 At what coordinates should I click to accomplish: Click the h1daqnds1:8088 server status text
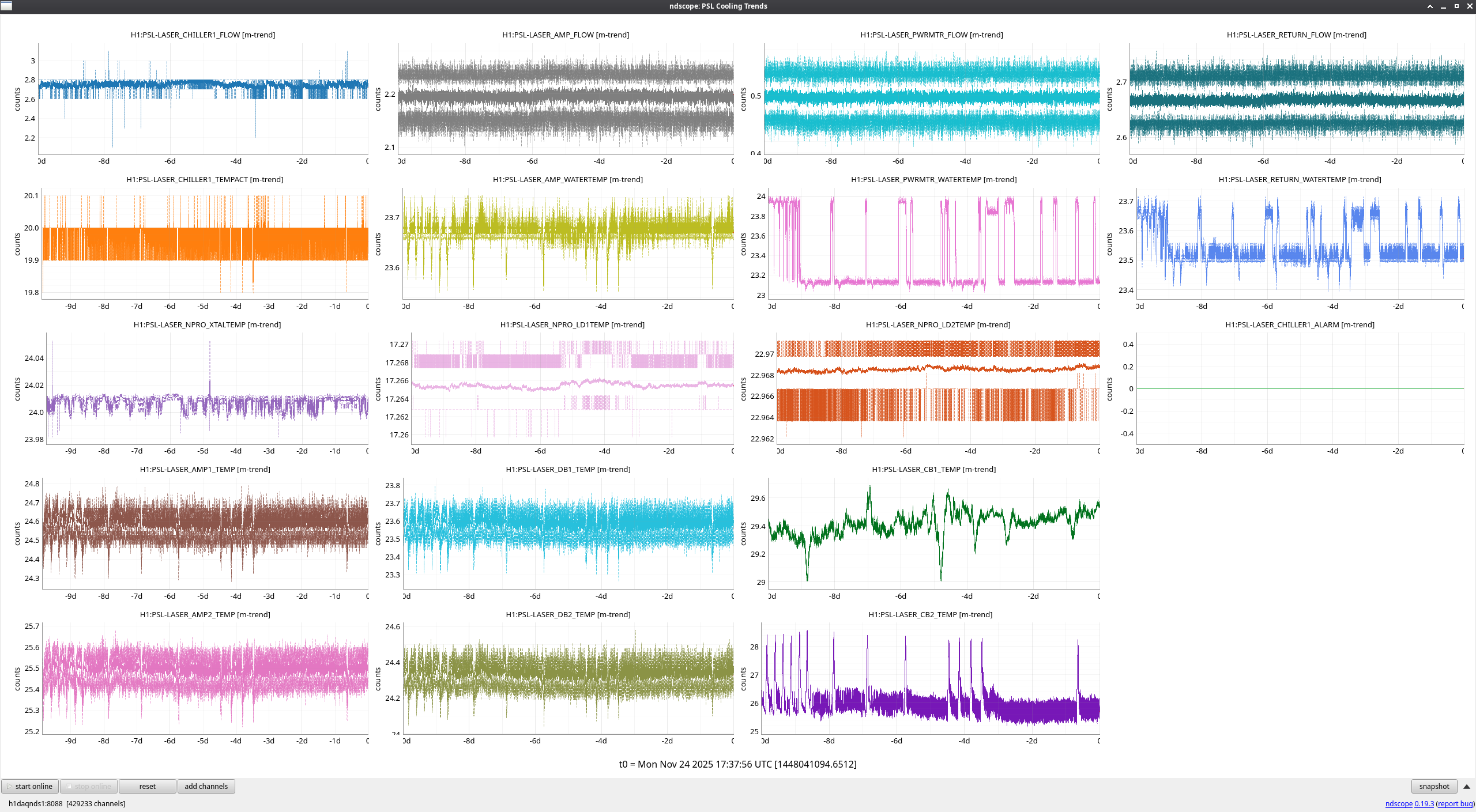point(36,803)
